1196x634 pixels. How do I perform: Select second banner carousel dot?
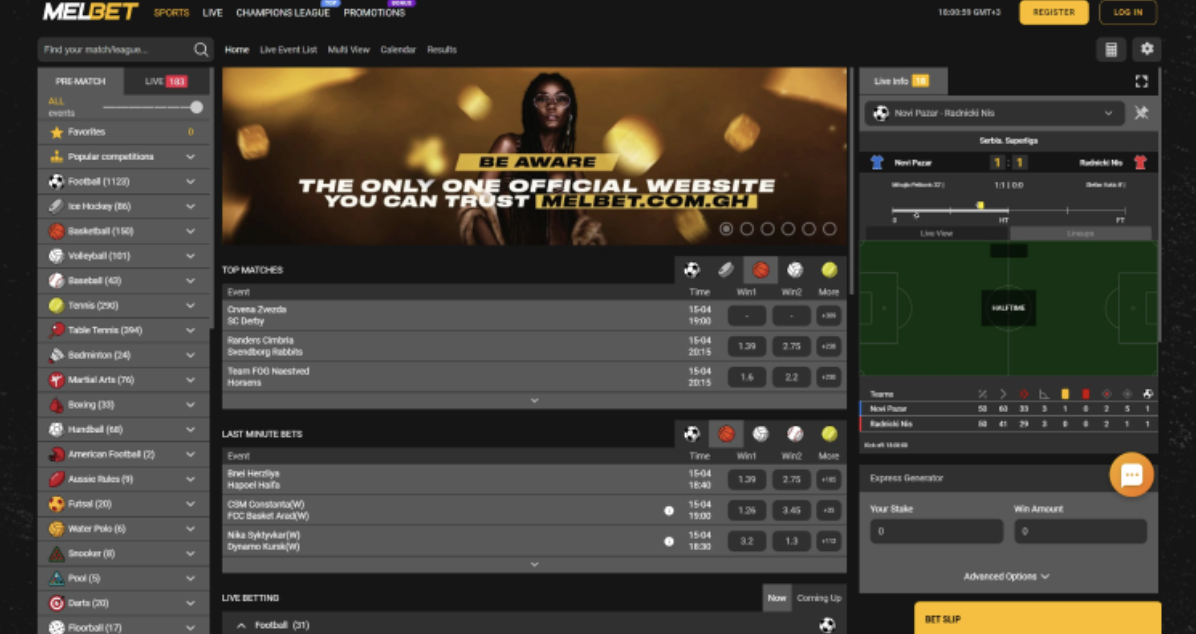tap(747, 229)
